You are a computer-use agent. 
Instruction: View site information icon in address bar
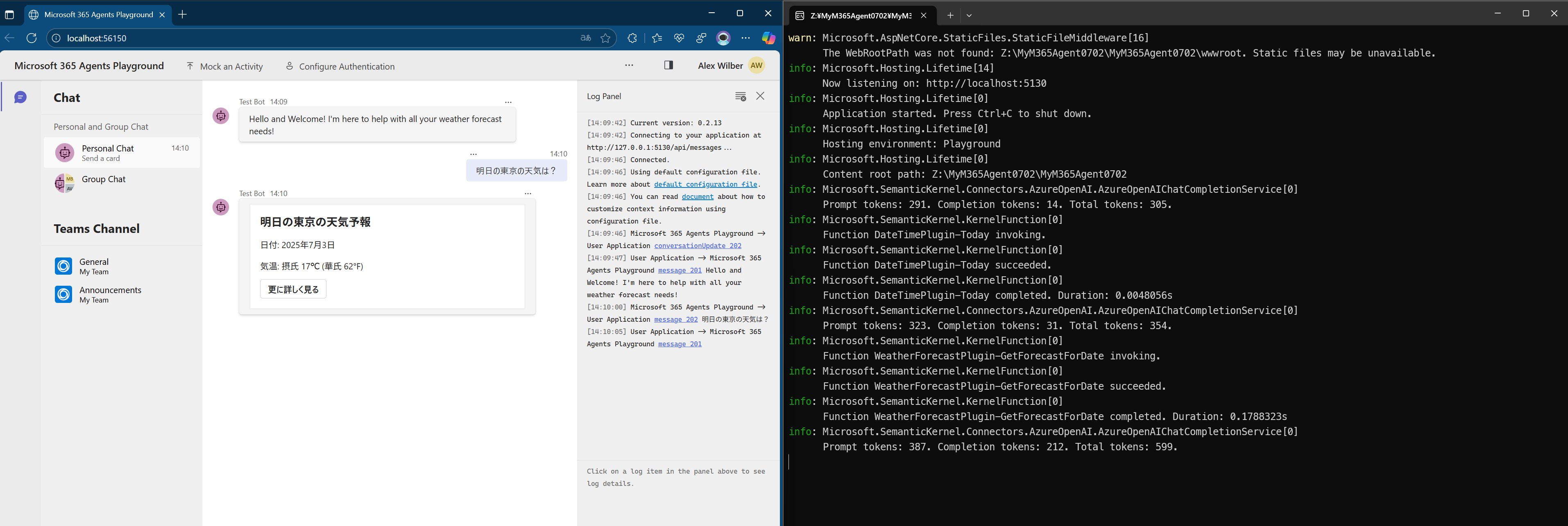pos(56,38)
